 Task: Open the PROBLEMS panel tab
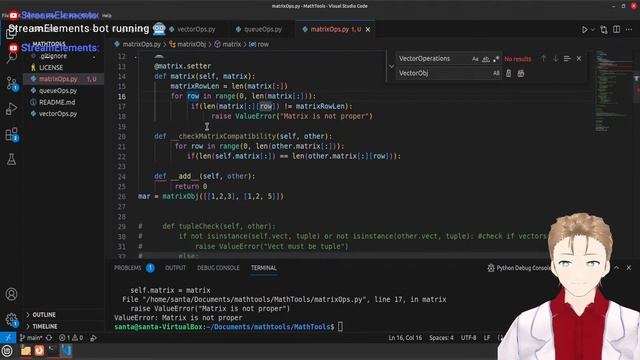point(128,268)
